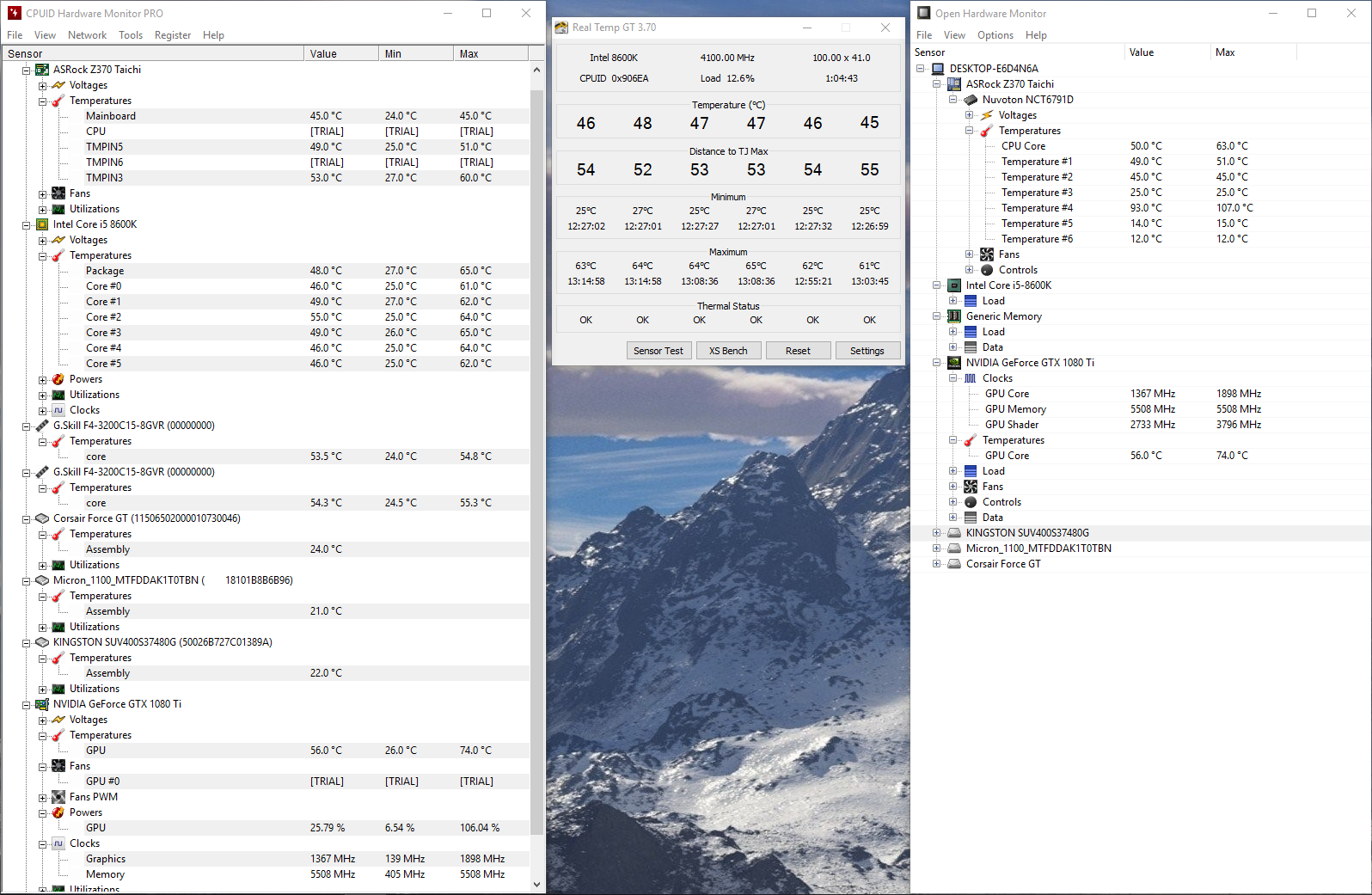Click the Nuvoton NCT6791D chip icon
1372x895 pixels.
971,100
